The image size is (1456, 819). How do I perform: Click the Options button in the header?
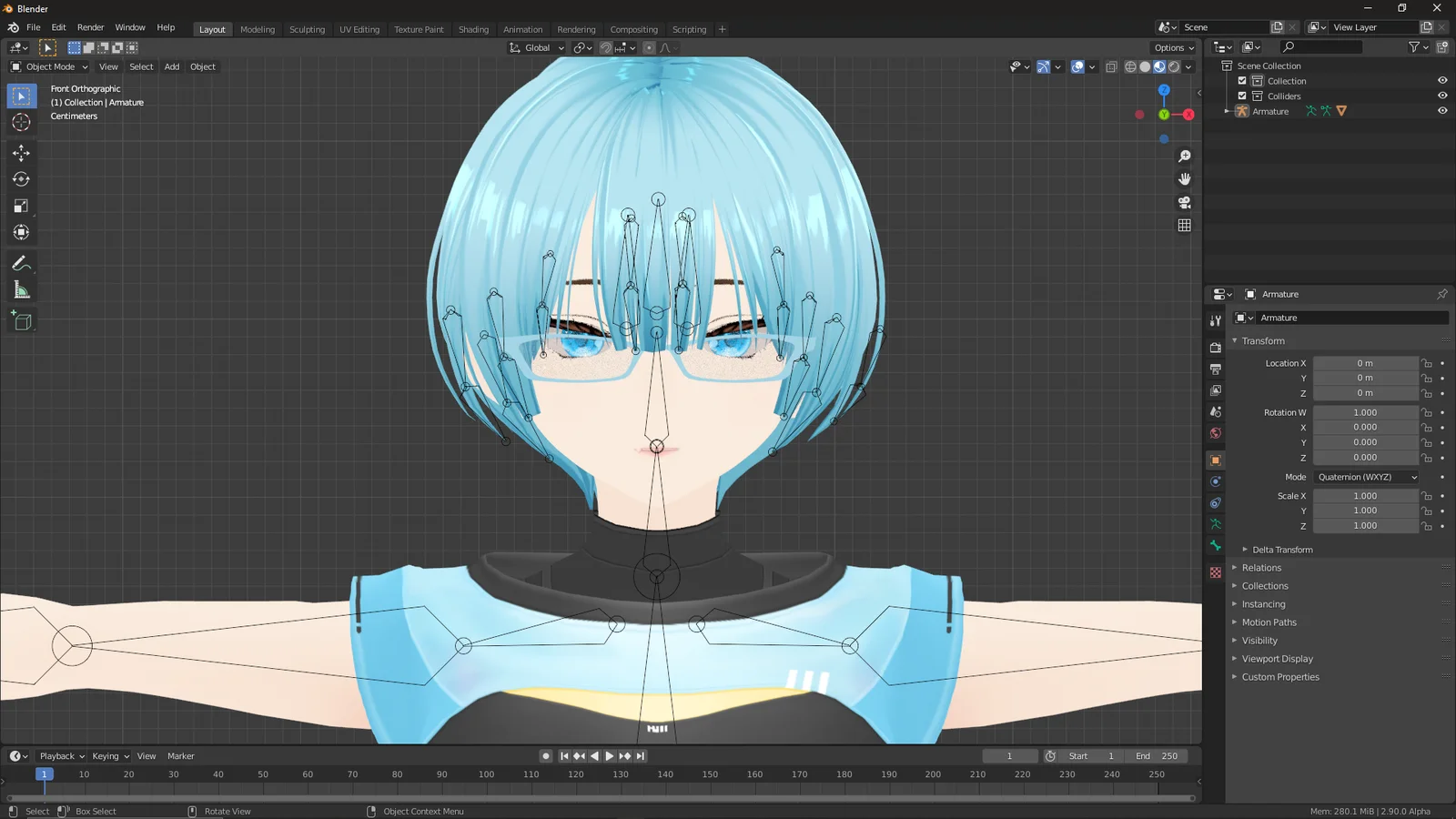point(1173,47)
